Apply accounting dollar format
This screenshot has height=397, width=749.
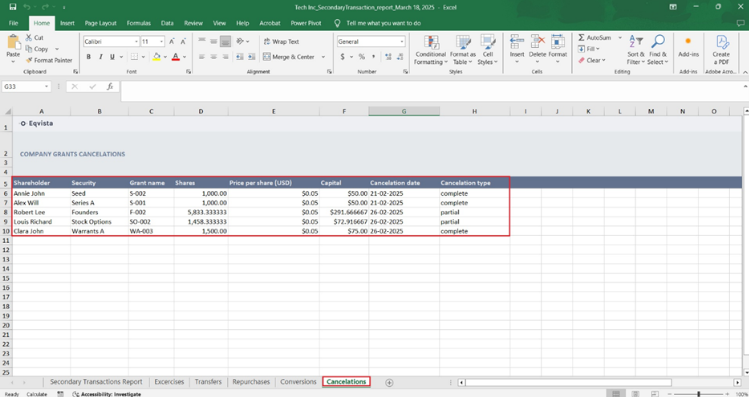coord(342,57)
